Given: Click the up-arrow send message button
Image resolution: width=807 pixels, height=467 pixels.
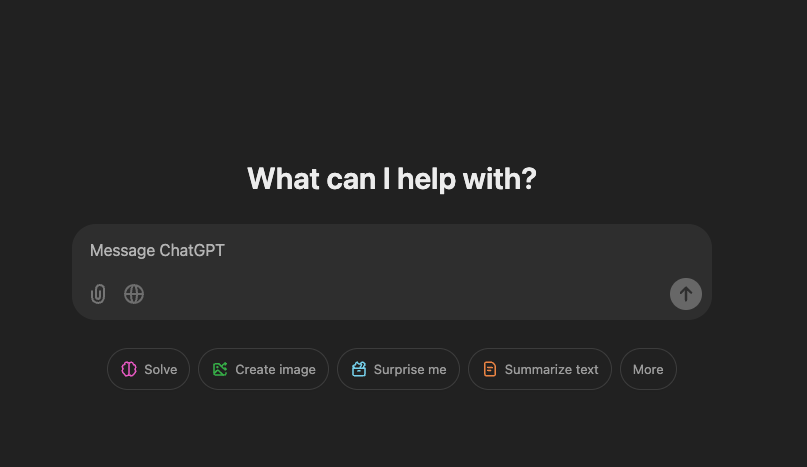Looking at the screenshot, I should (x=686, y=294).
